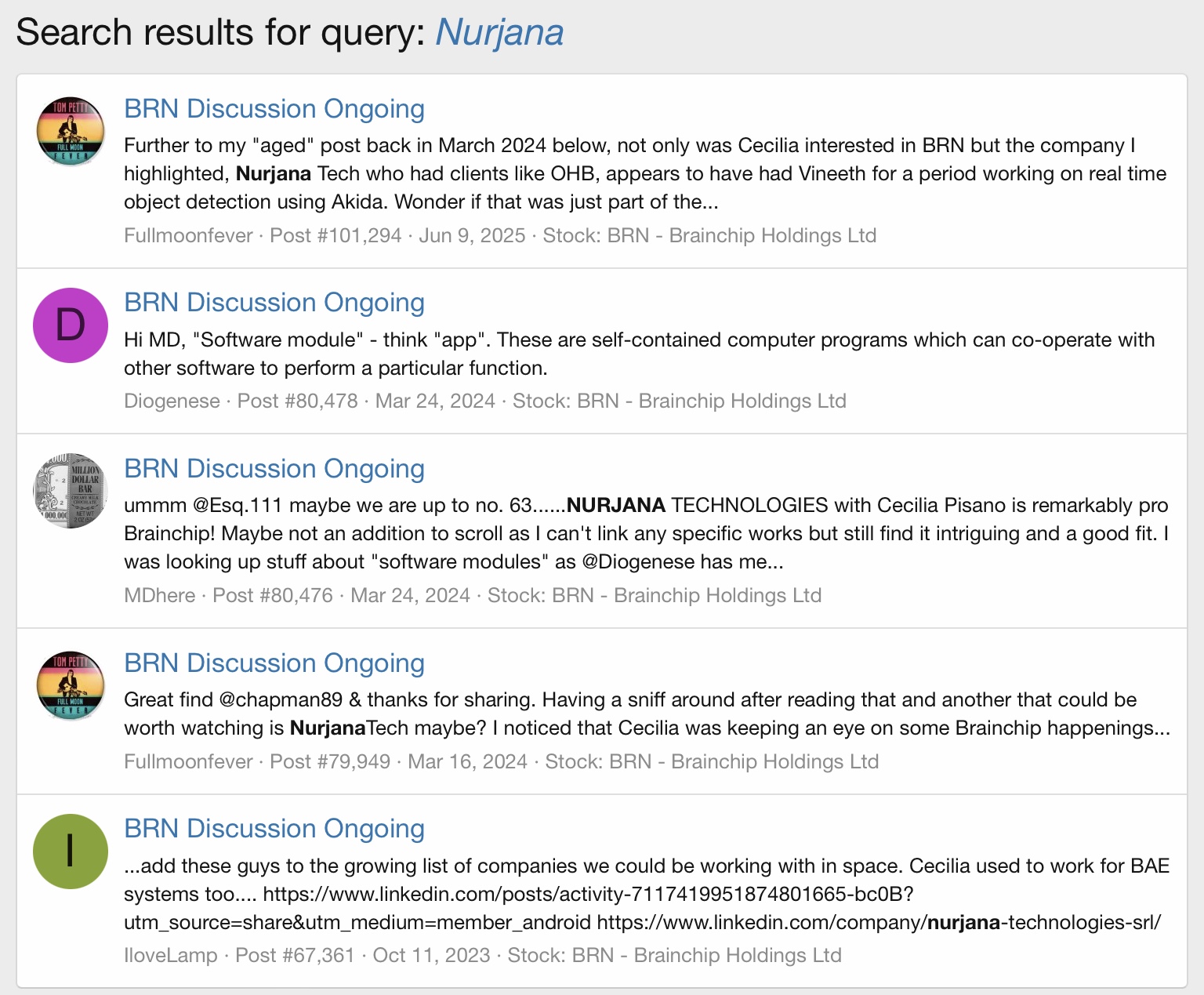Click the MDhere username link
The image size is (1204, 995).
(160, 596)
